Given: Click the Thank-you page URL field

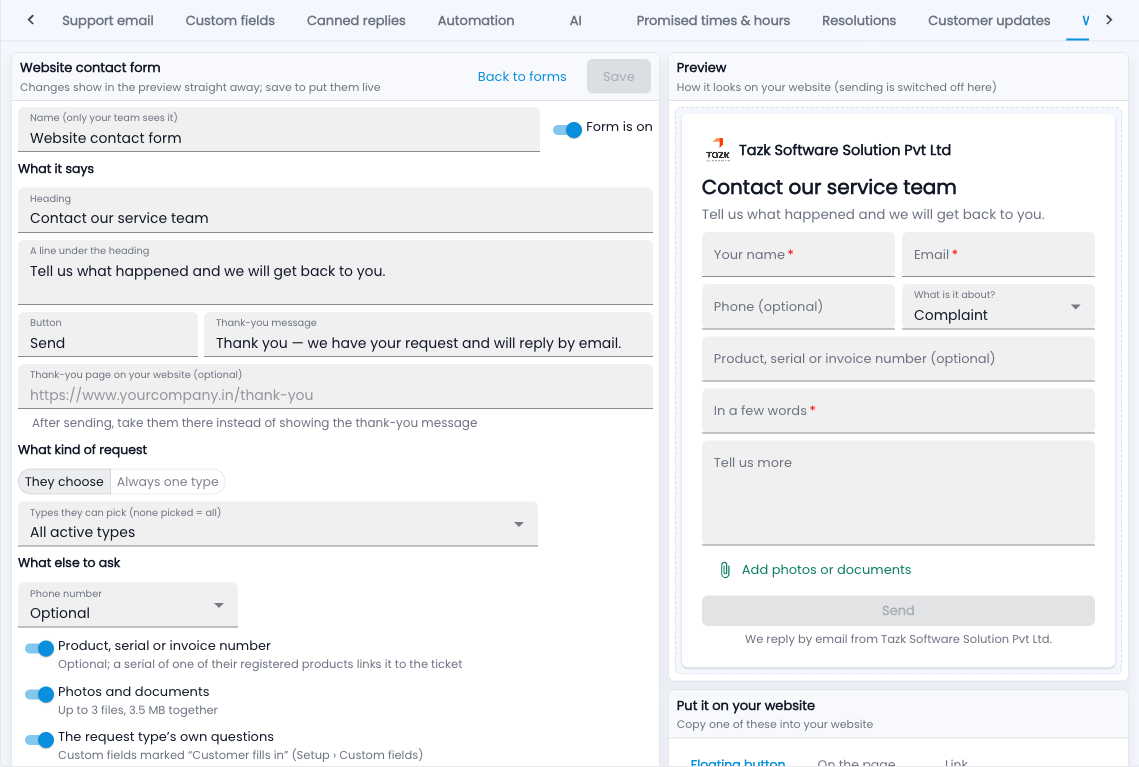Looking at the screenshot, I should pyautogui.click(x=336, y=386).
